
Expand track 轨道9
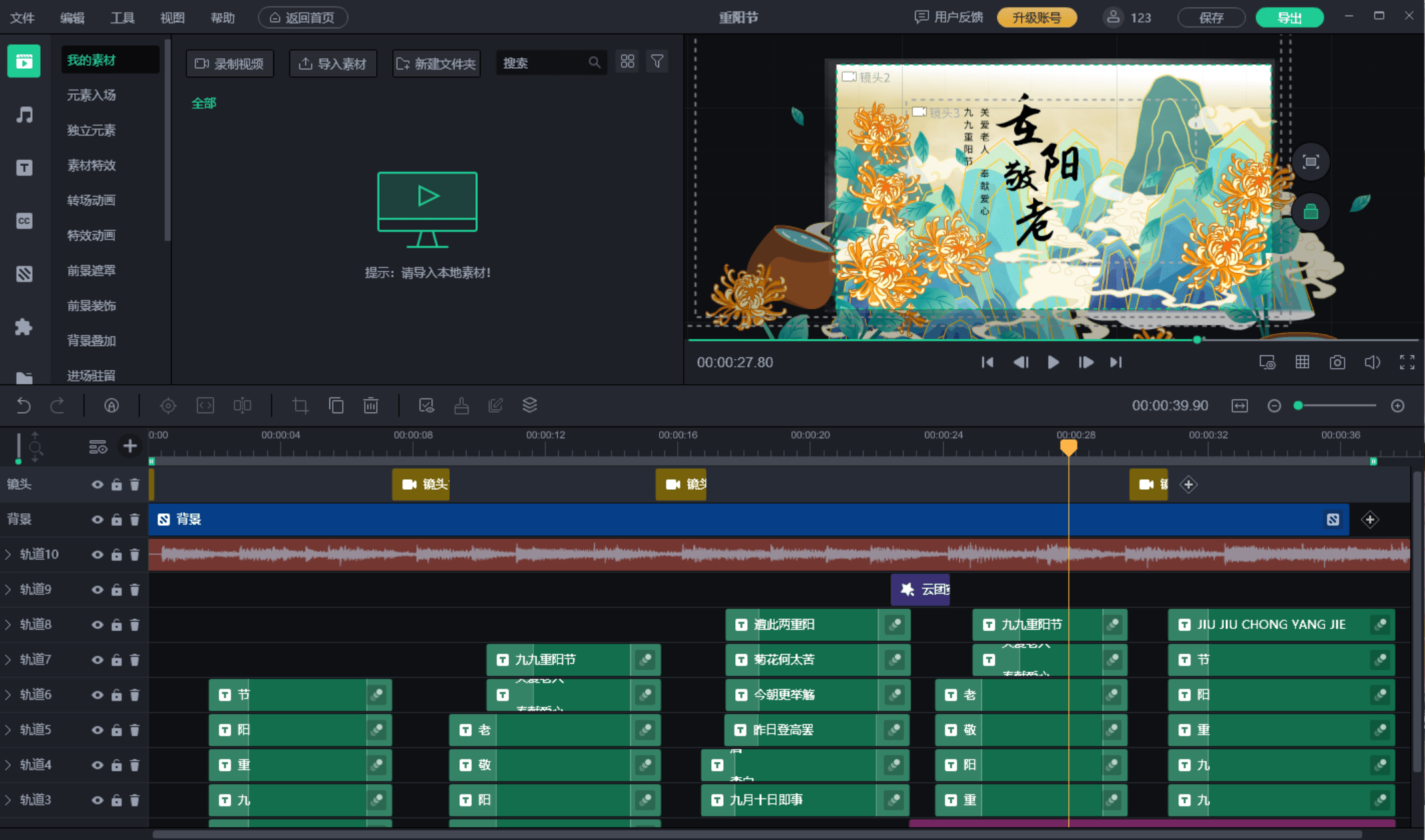8,589
